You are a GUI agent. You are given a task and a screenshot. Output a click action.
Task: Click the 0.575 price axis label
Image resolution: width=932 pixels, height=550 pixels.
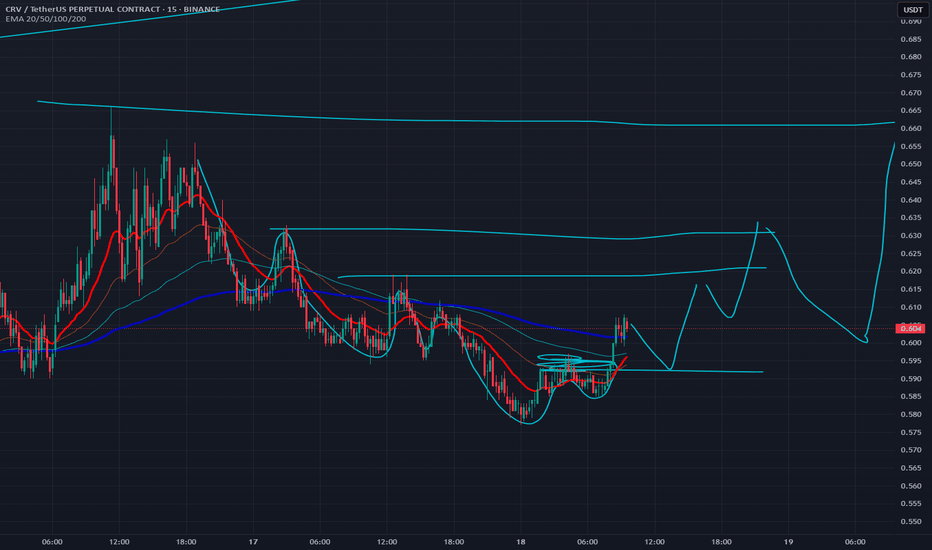[x=911, y=432]
